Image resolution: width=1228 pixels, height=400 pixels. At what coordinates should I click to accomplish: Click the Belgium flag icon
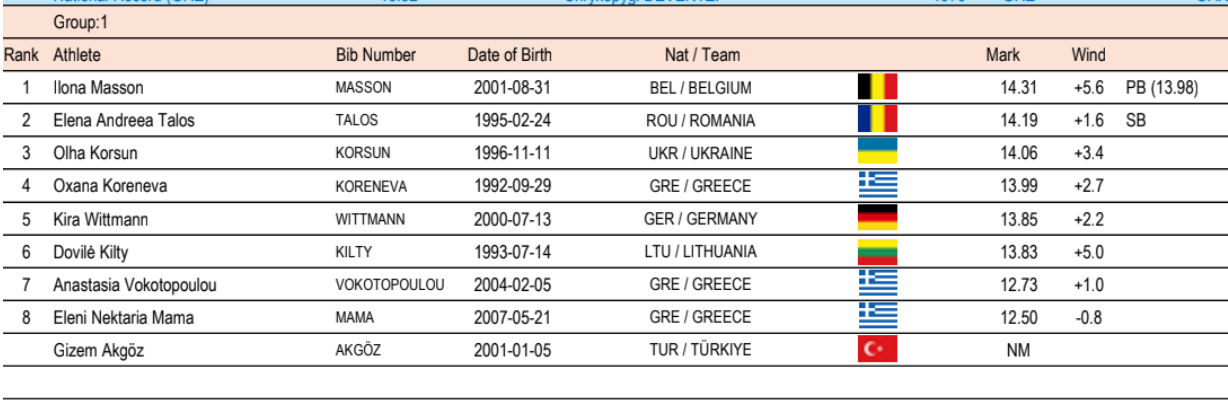click(x=877, y=87)
